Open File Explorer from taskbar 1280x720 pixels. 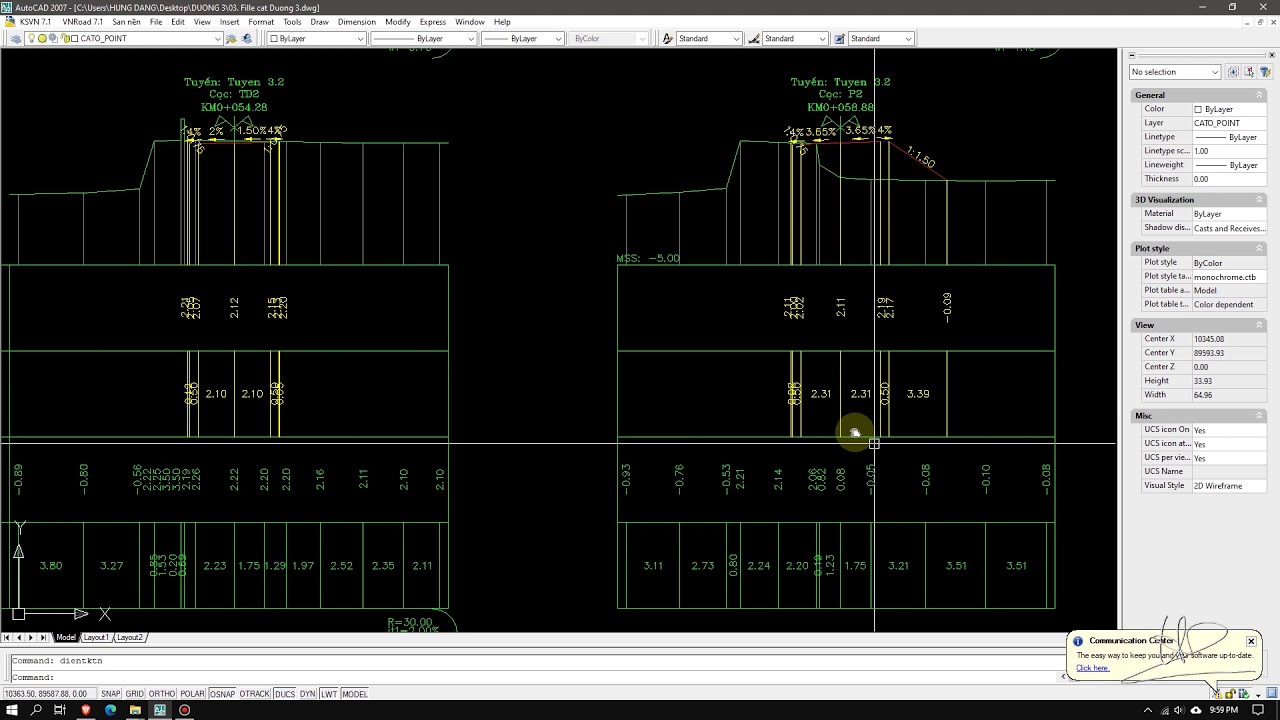tap(135, 710)
